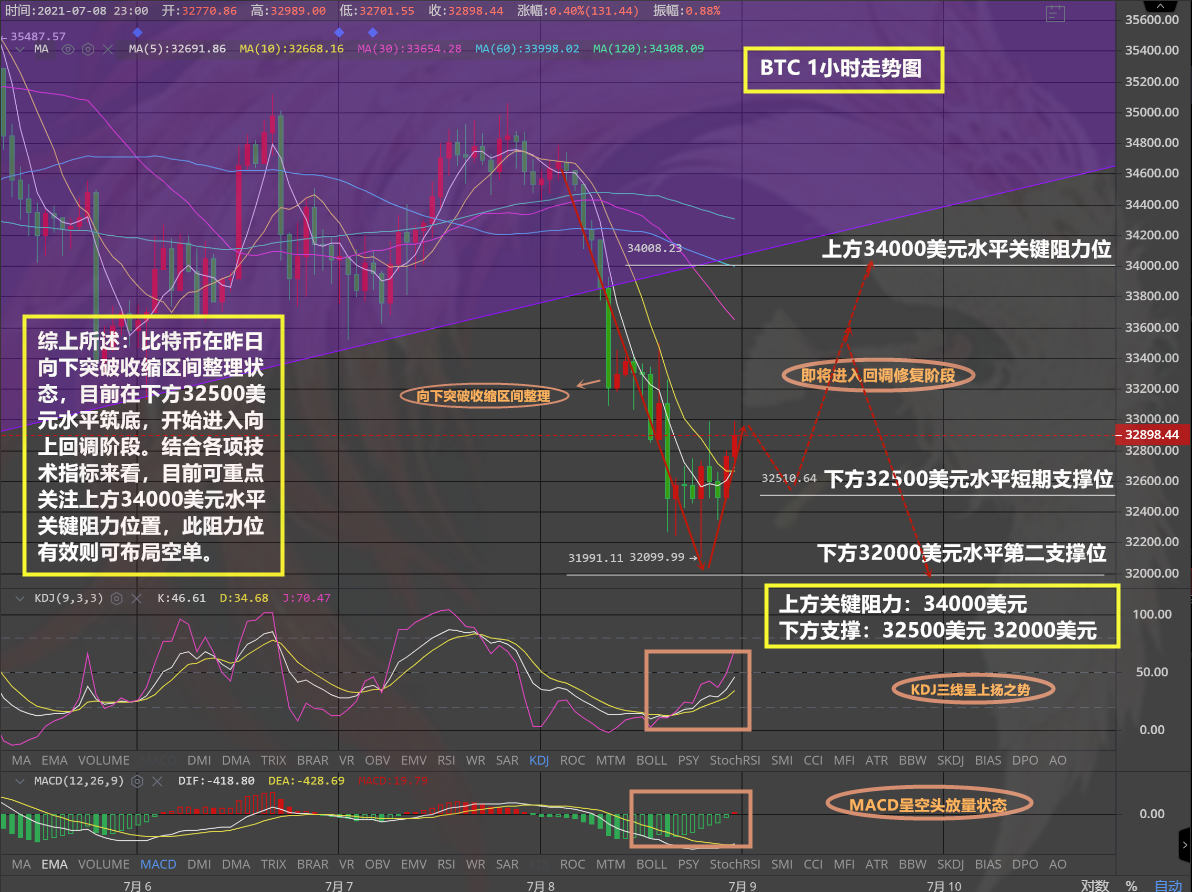Select TRIX in the KDJ panel's tab strip

(274, 760)
